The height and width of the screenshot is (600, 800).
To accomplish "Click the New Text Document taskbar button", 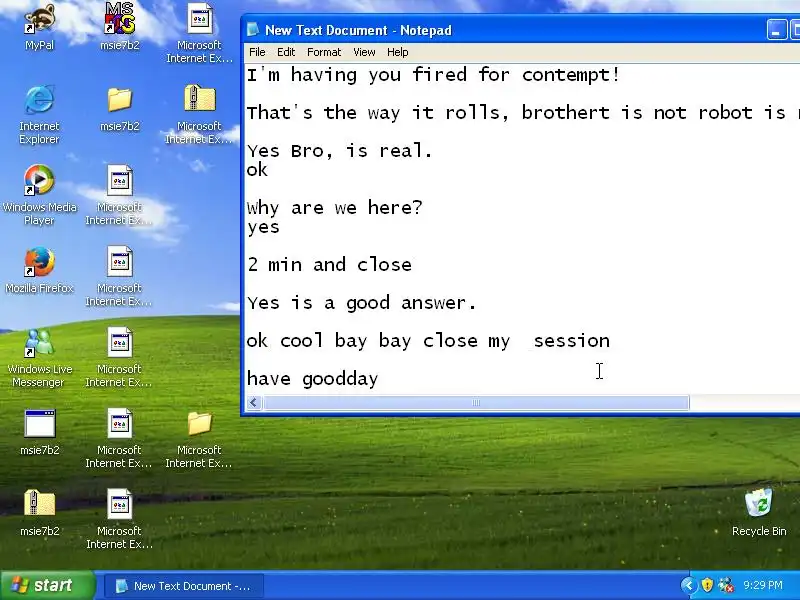I will (x=184, y=586).
